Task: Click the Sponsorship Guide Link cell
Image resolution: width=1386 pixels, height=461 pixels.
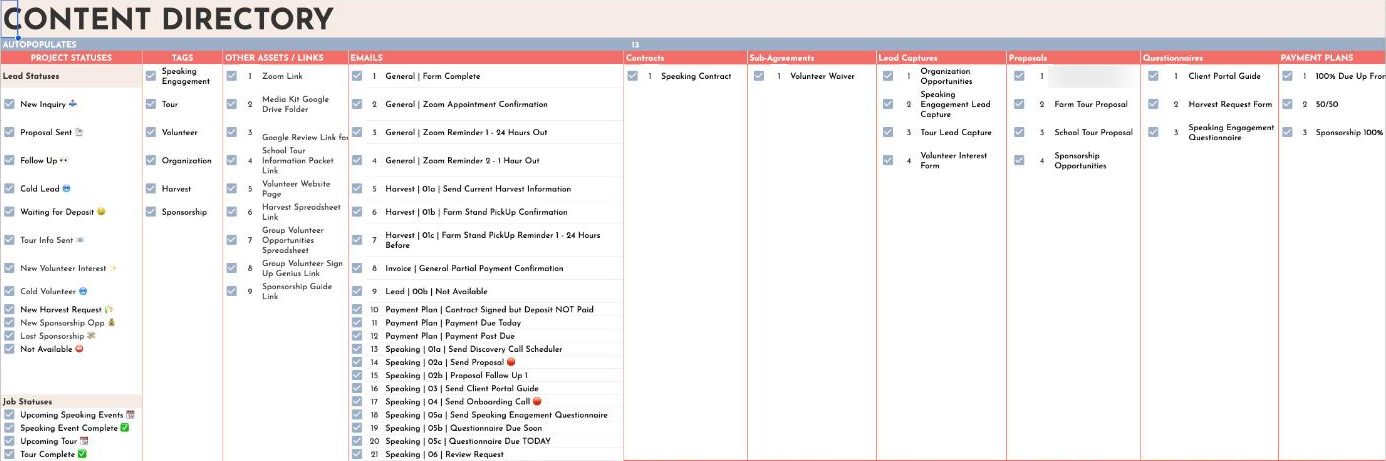Action: pos(297,291)
